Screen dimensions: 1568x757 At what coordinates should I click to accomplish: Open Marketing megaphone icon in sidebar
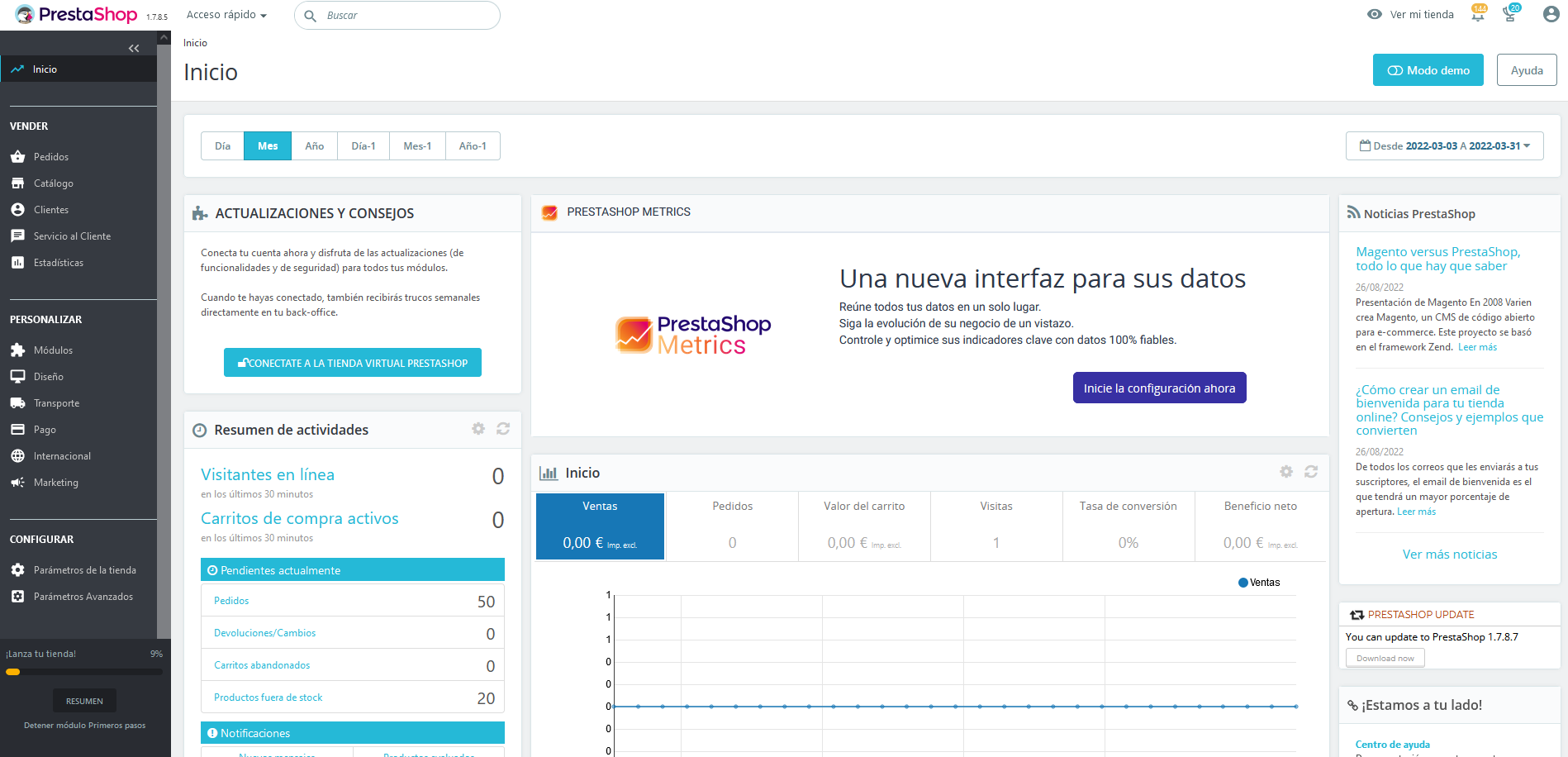[17, 482]
